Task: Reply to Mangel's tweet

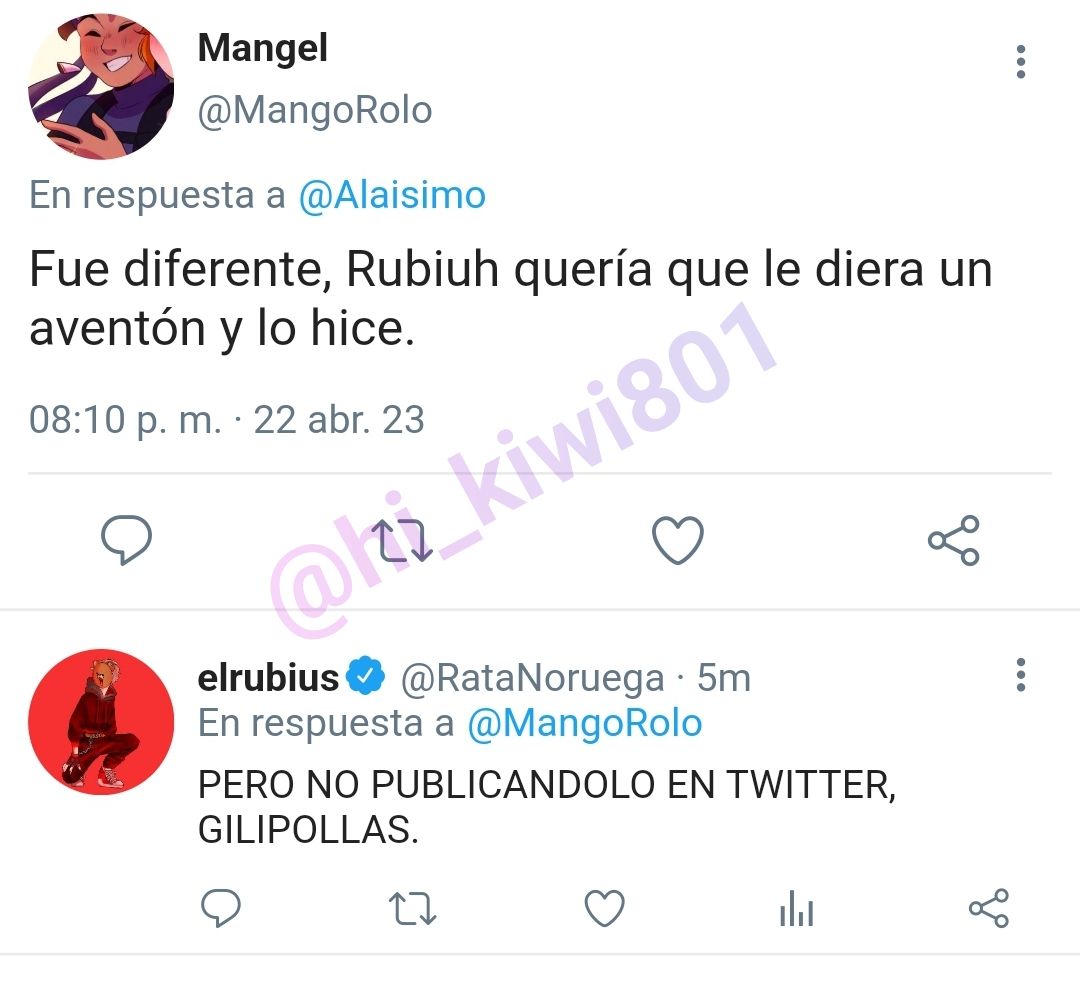Action: coord(126,540)
